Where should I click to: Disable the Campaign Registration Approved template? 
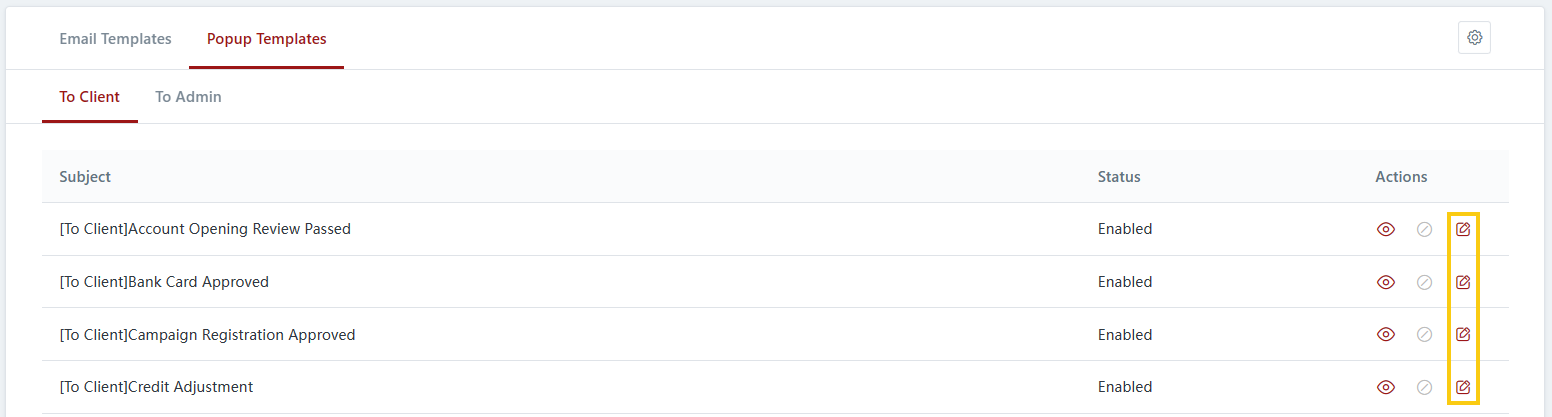[1425, 334]
